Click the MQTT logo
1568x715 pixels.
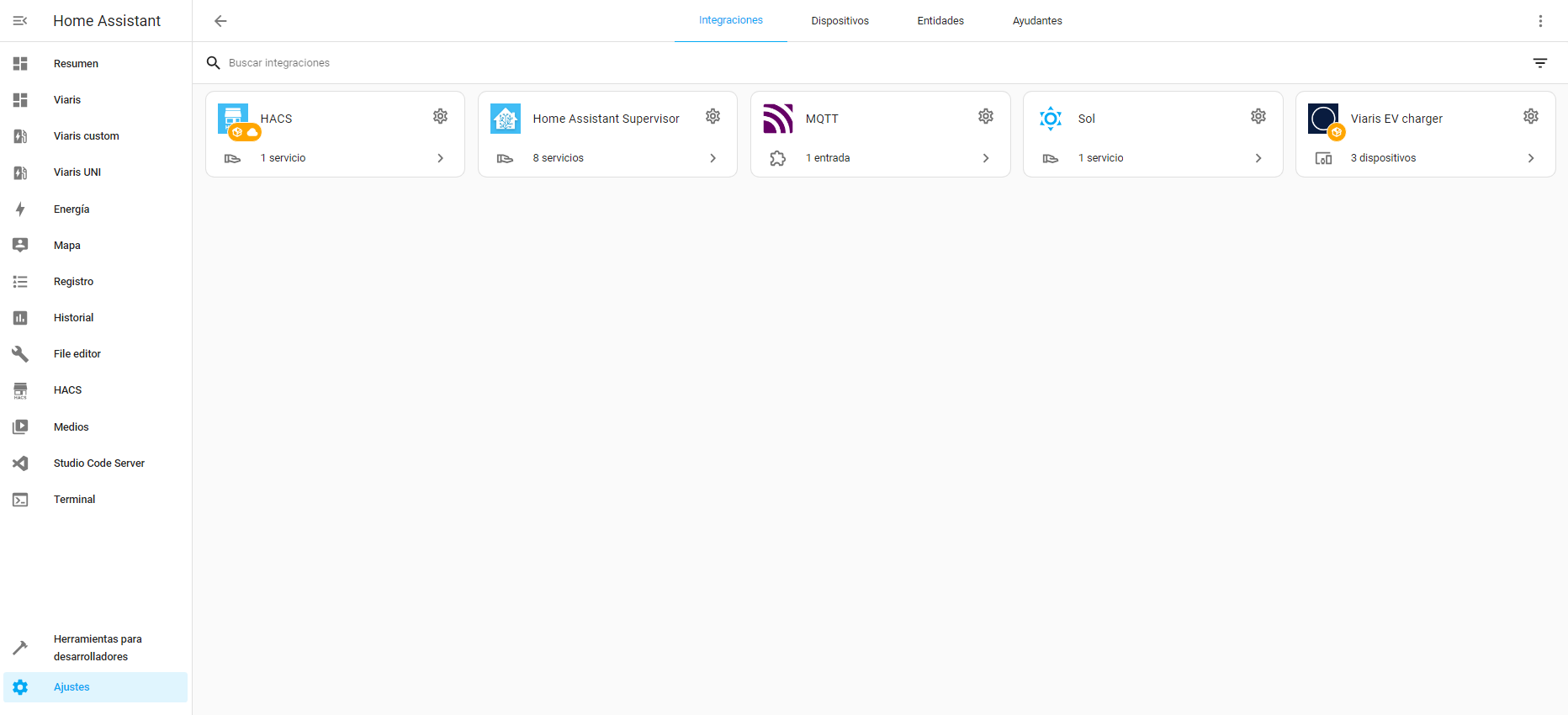(x=778, y=119)
